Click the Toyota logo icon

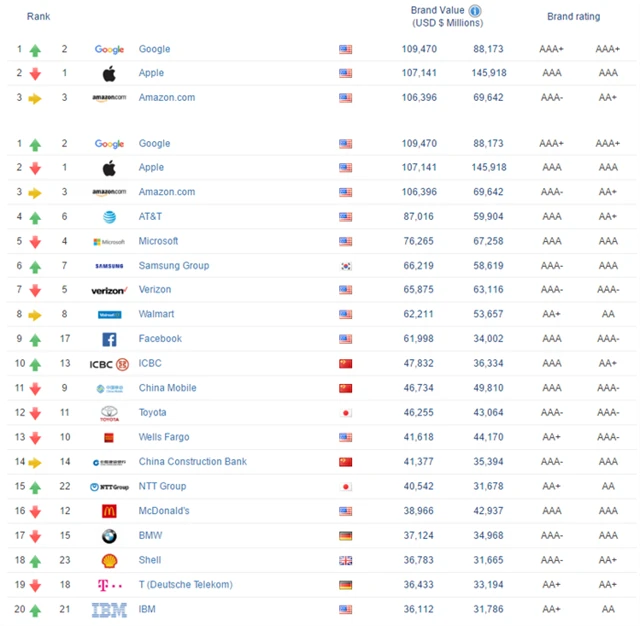click(109, 413)
